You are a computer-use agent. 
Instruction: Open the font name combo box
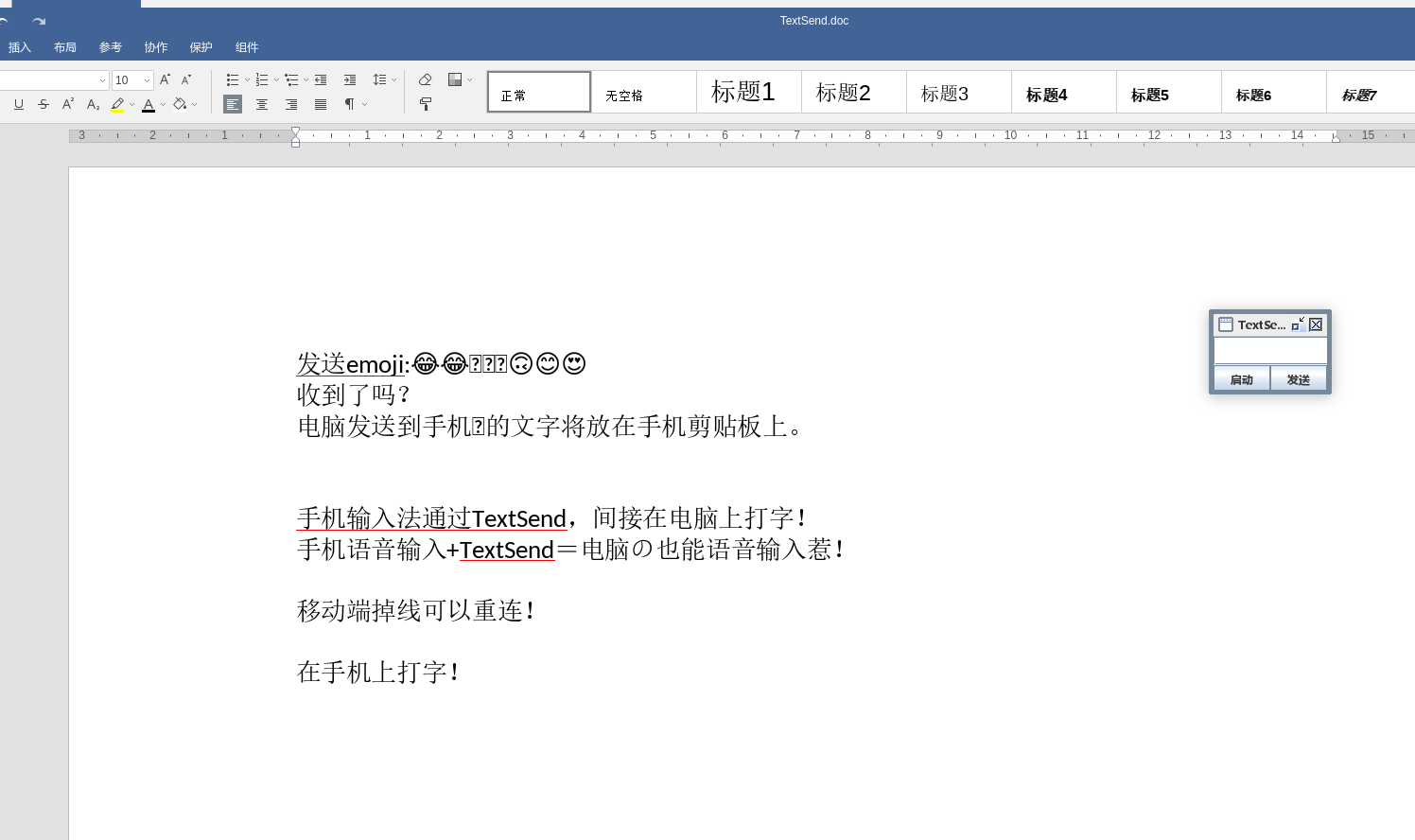[x=53, y=80]
